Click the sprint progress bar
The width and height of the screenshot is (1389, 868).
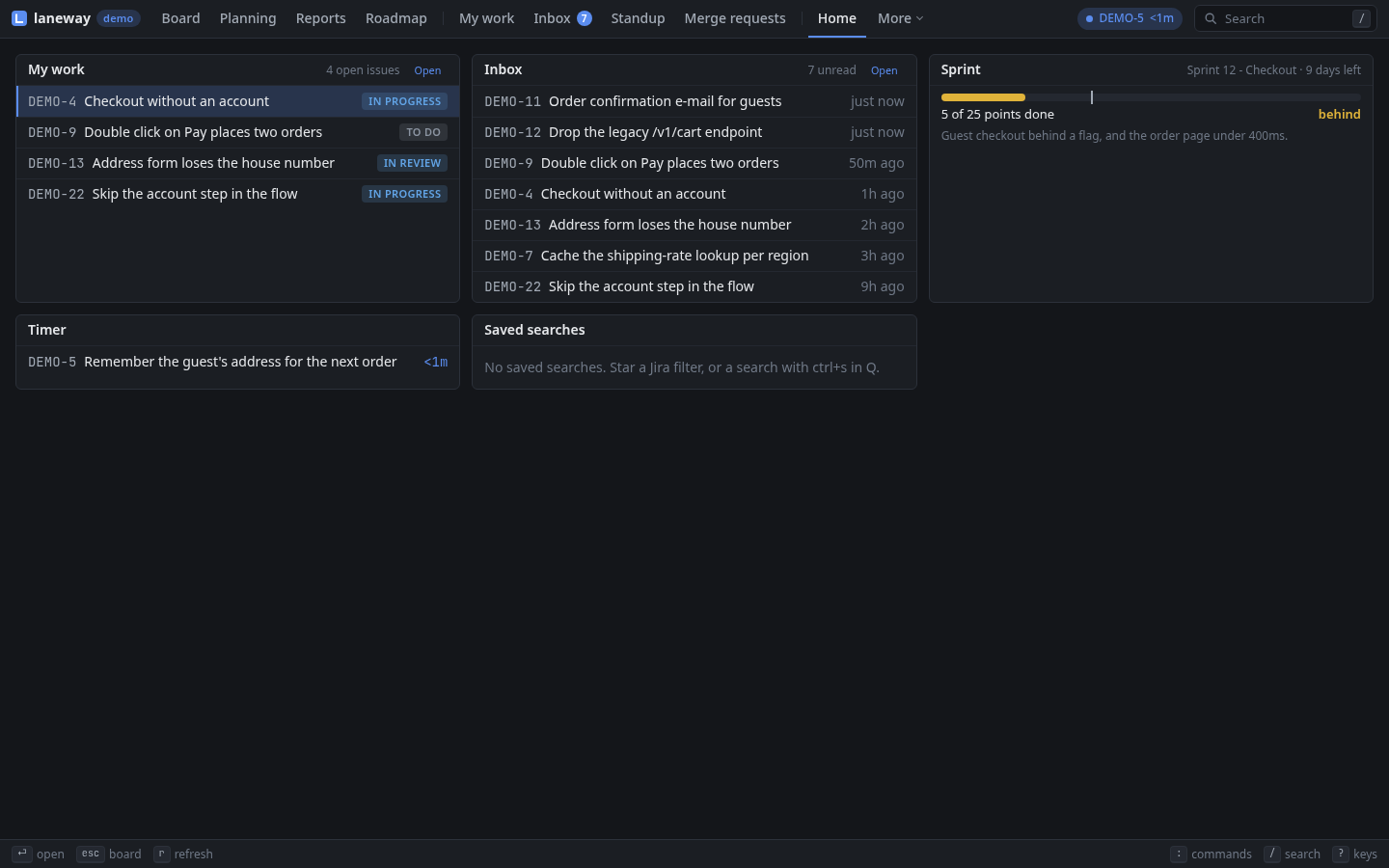click(x=1151, y=97)
